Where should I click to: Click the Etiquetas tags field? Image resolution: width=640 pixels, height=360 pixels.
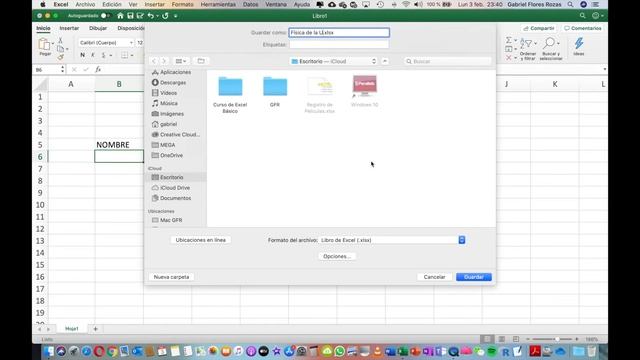[x=339, y=44]
